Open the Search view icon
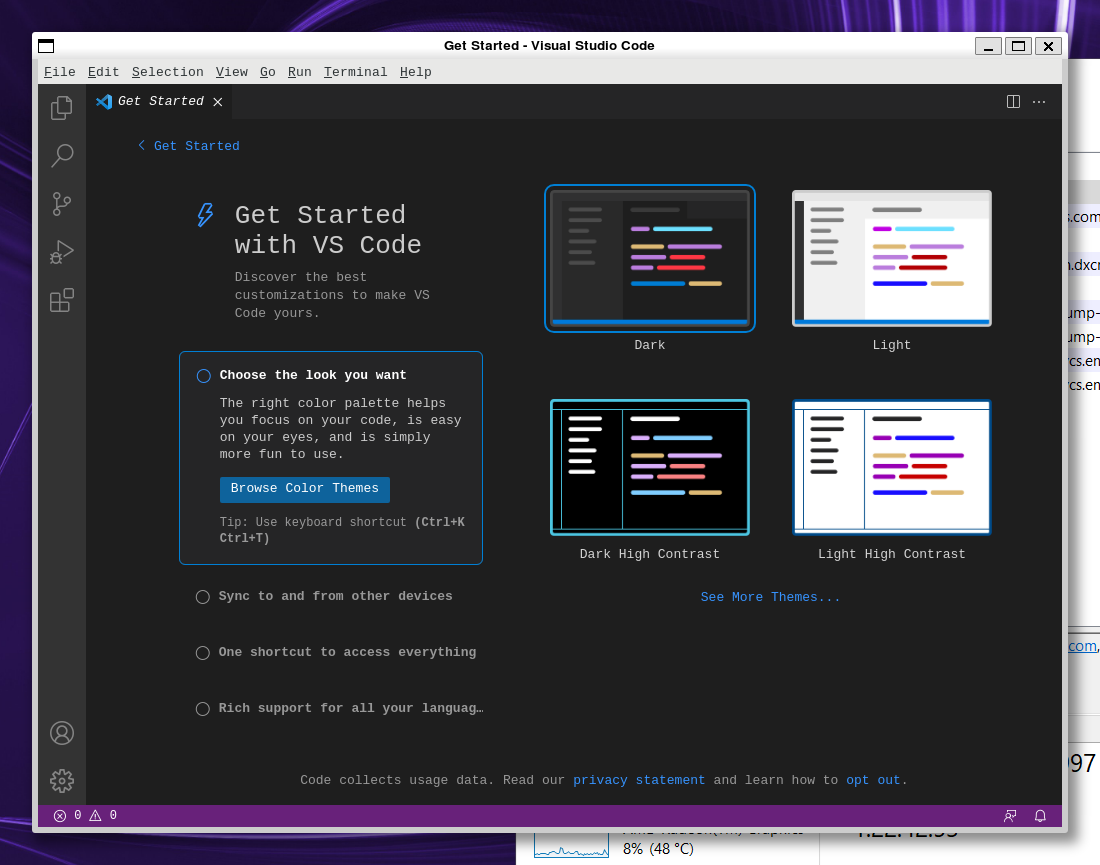 62,155
